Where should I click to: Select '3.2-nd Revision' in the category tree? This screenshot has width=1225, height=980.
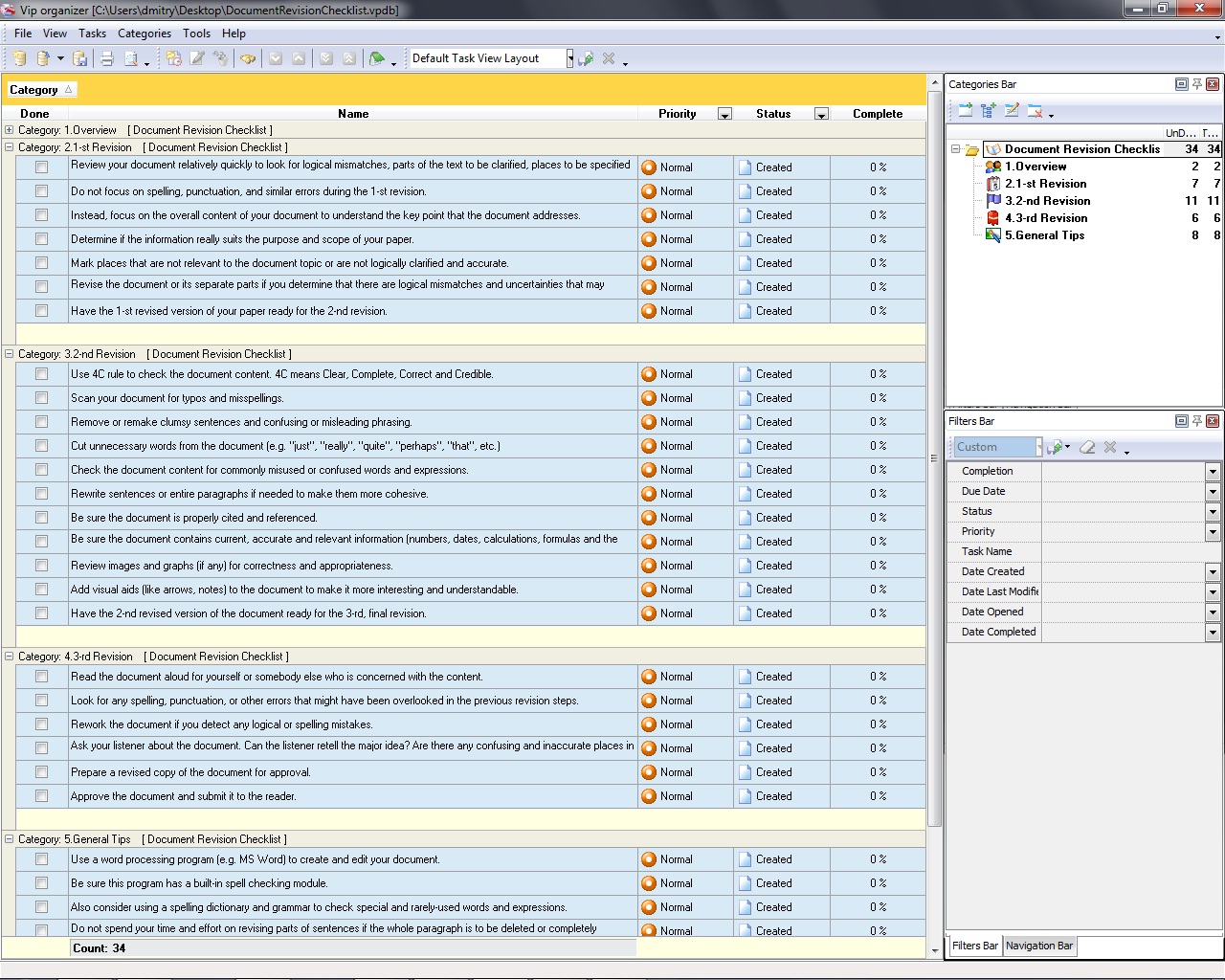pyautogui.click(x=1047, y=201)
